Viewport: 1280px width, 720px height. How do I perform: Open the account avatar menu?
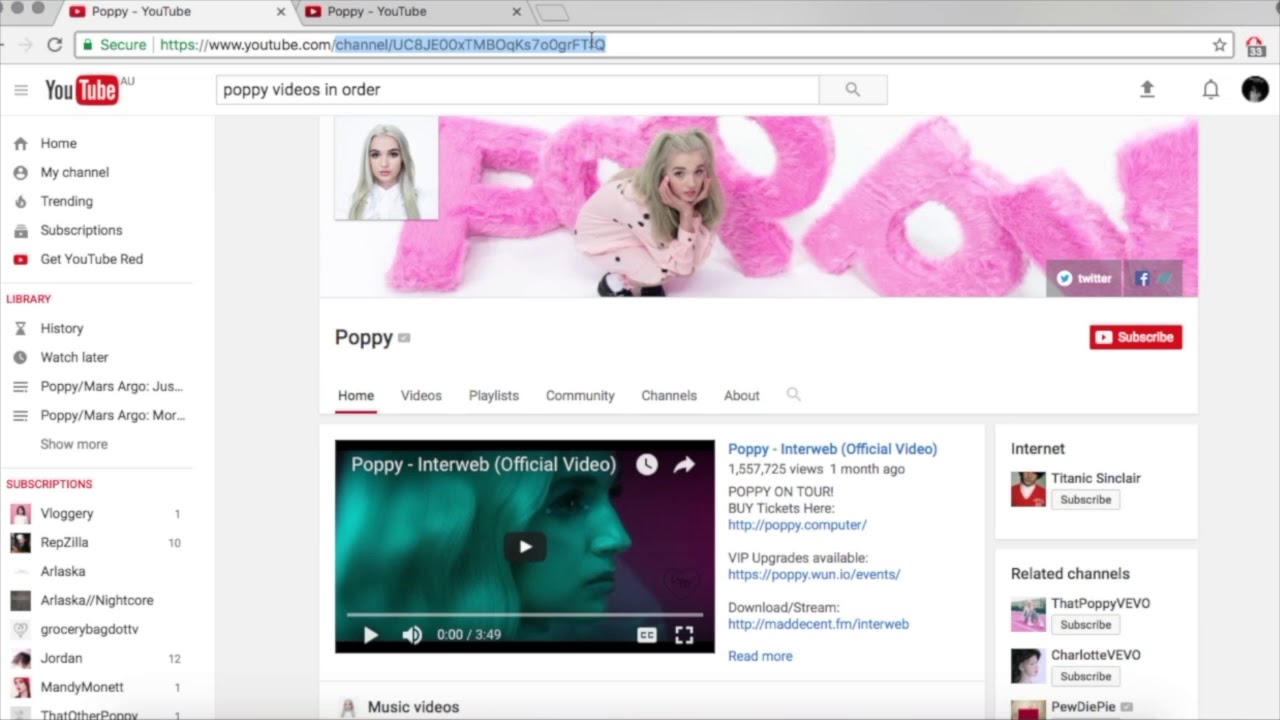1255,89
